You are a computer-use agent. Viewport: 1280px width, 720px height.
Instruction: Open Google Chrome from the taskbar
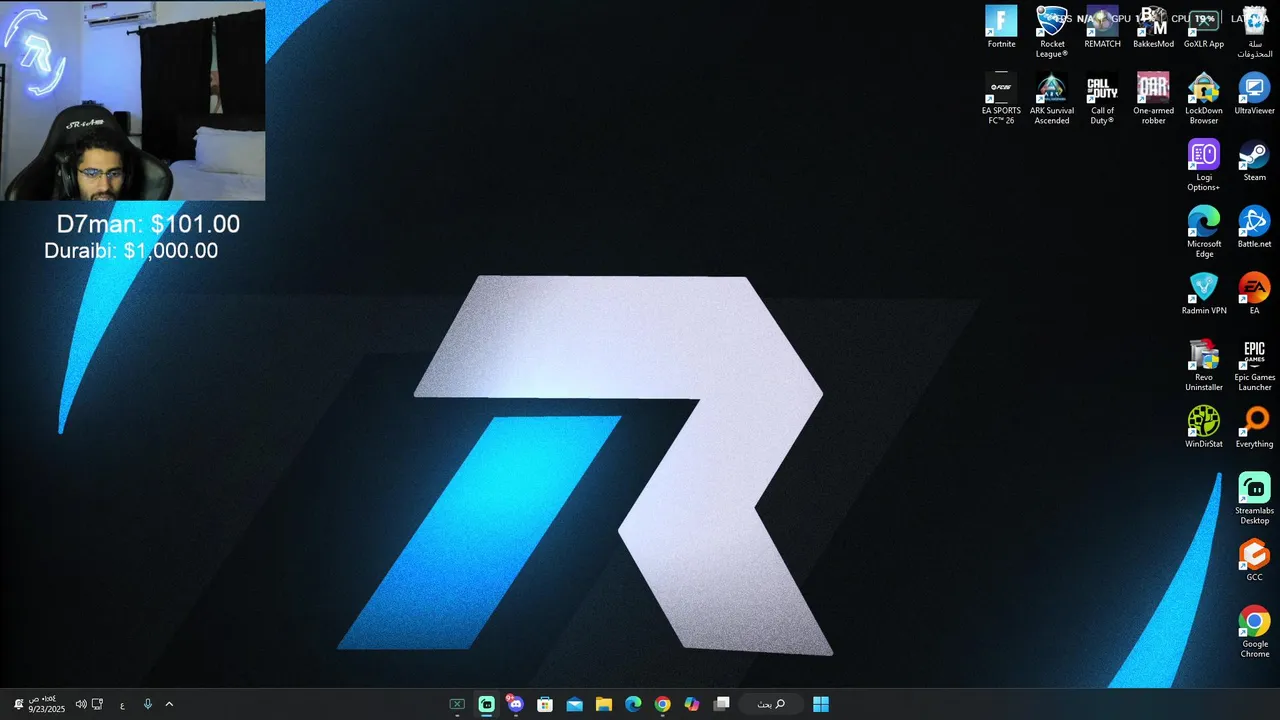point(662,704)
